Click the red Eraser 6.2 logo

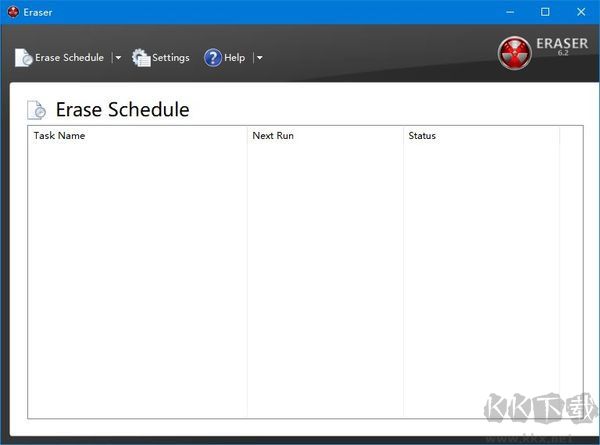coord(514,53)
